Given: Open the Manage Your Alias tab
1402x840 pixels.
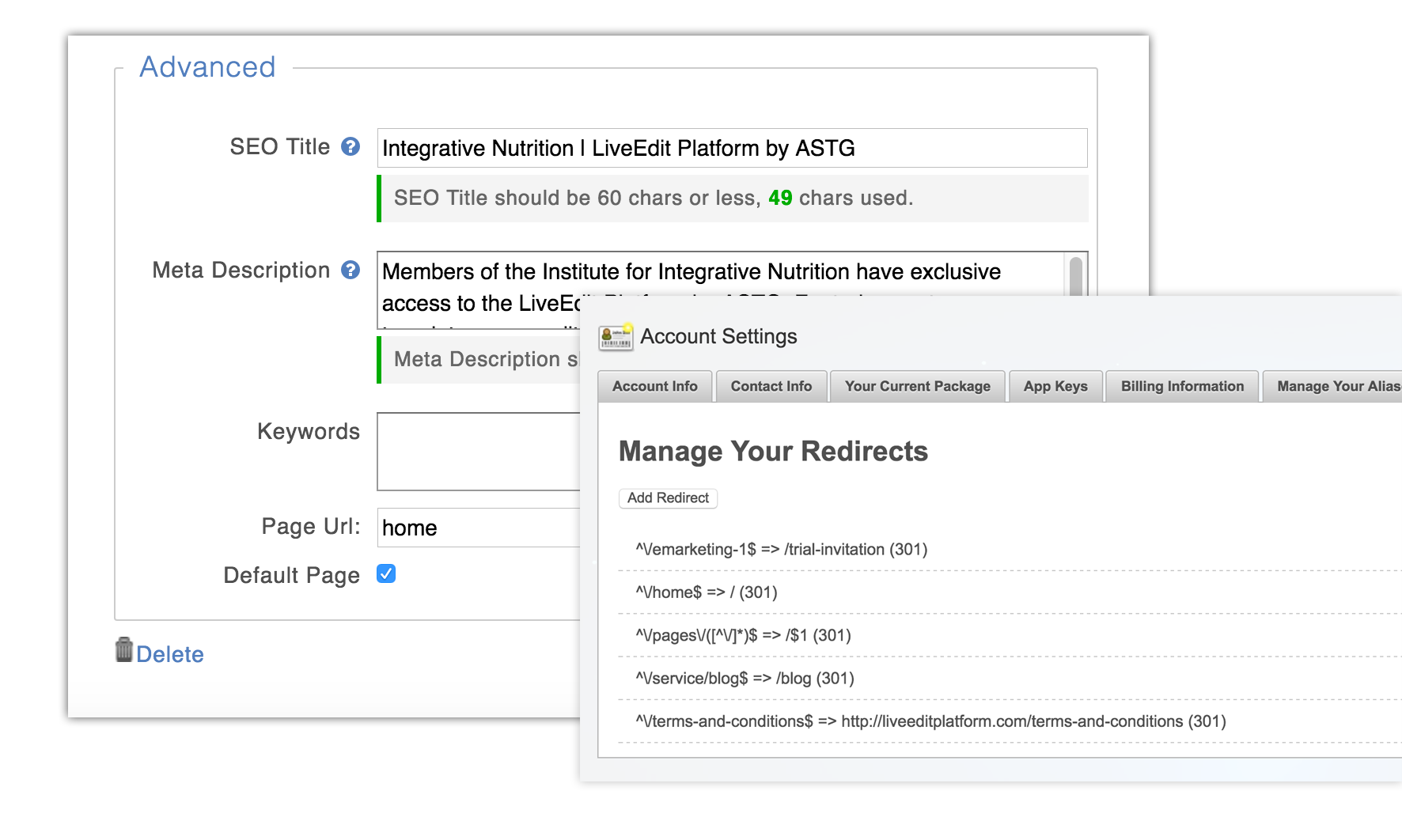Looking at the screenshot, I should (x=1332, y=386).
